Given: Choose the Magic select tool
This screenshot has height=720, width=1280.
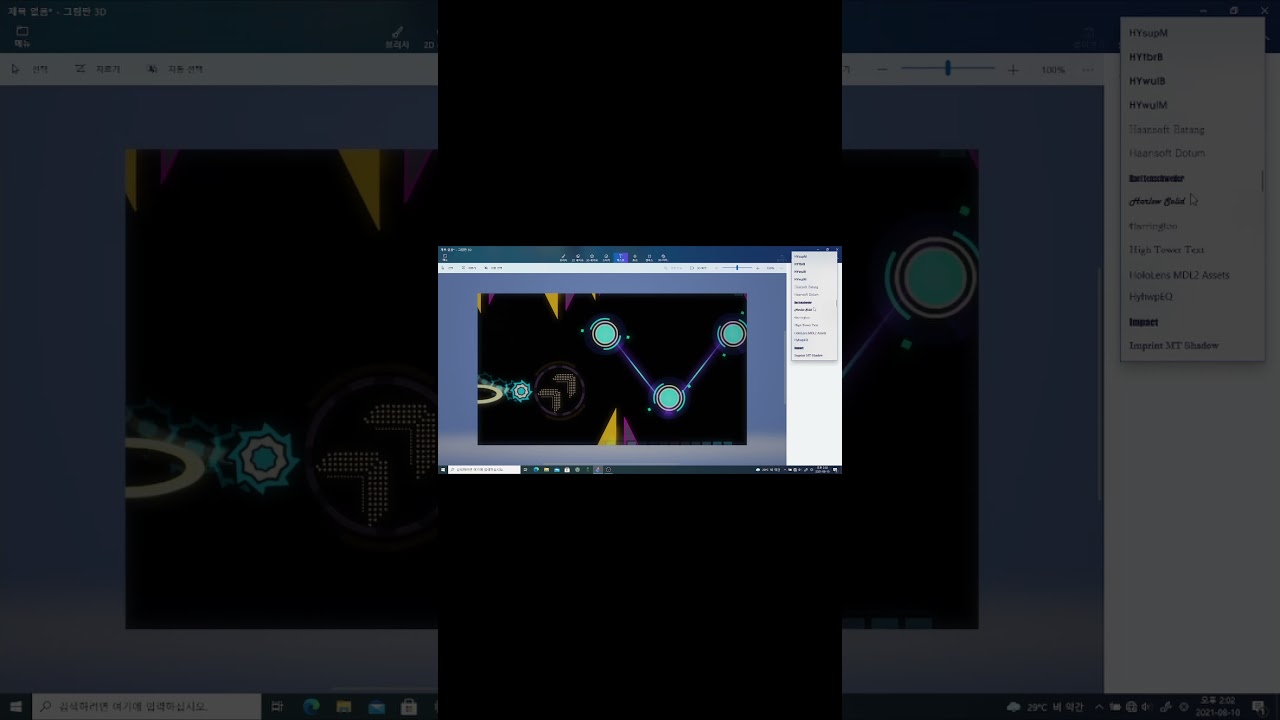Looking at the screenshot, I should [493, 268].
